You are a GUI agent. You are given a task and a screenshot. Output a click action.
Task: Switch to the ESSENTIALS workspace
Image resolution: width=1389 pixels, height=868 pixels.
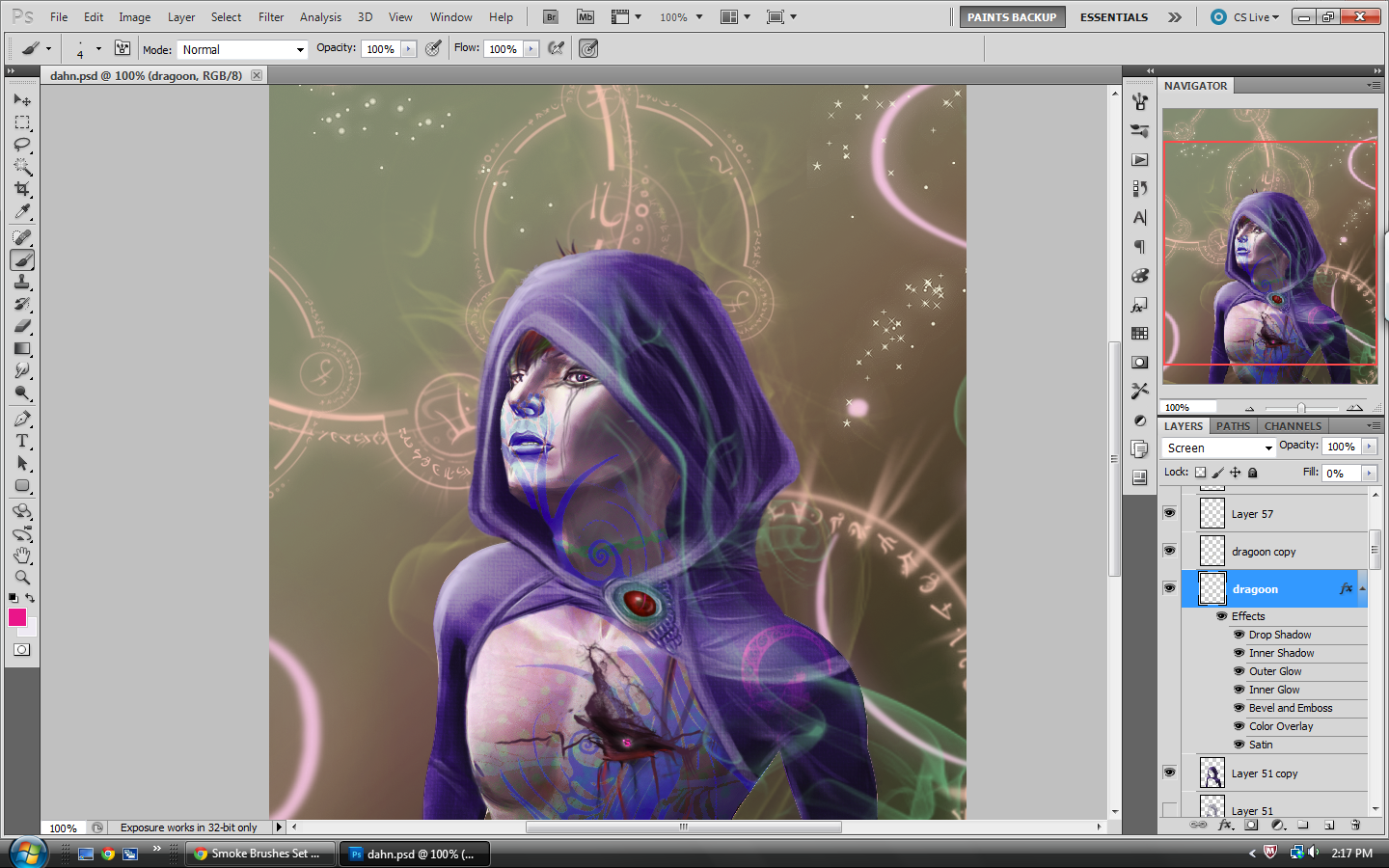coord(1114,16)
